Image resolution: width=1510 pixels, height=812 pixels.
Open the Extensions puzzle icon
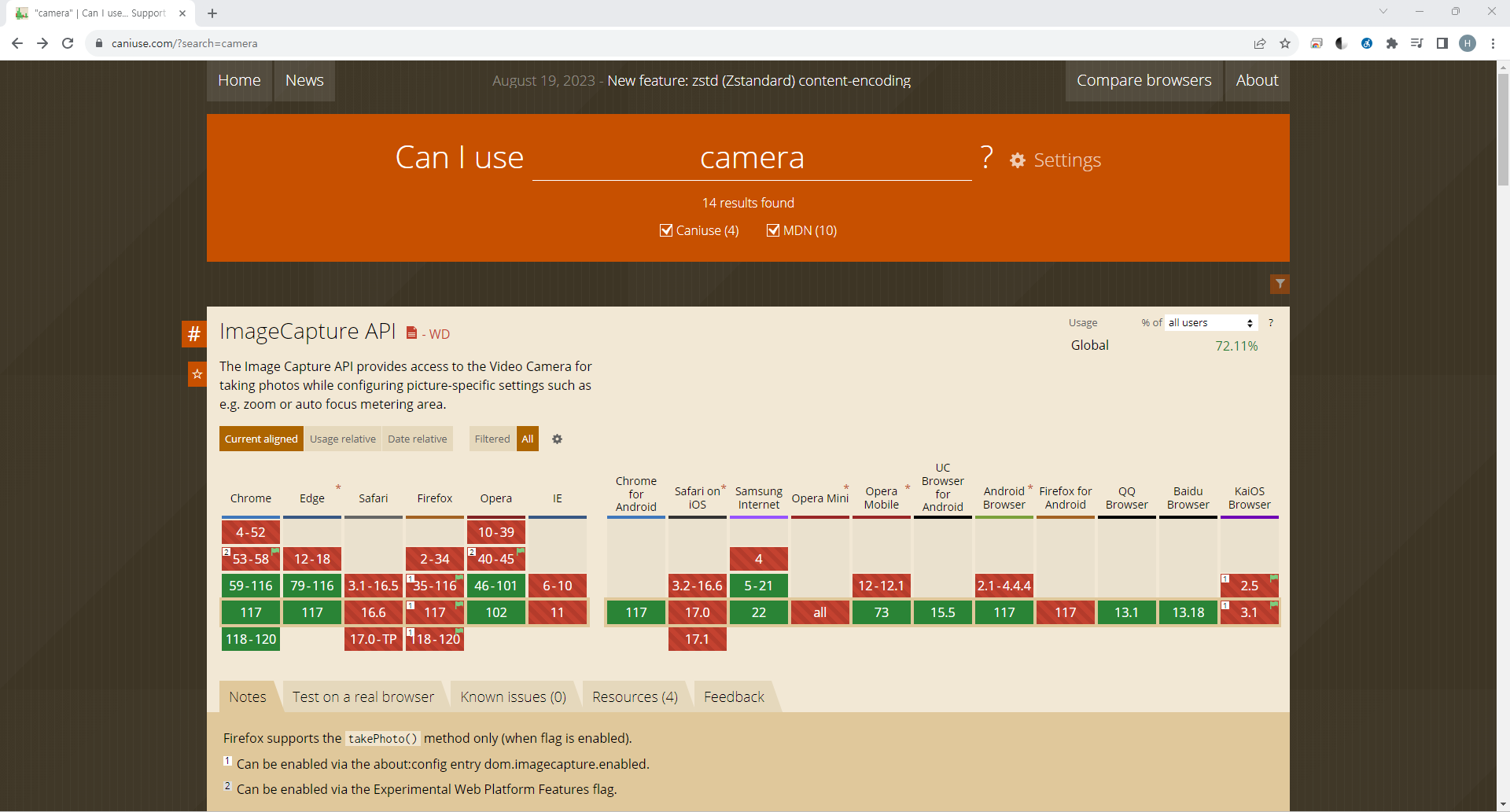pyautogui.click(x=1392, y=43)
